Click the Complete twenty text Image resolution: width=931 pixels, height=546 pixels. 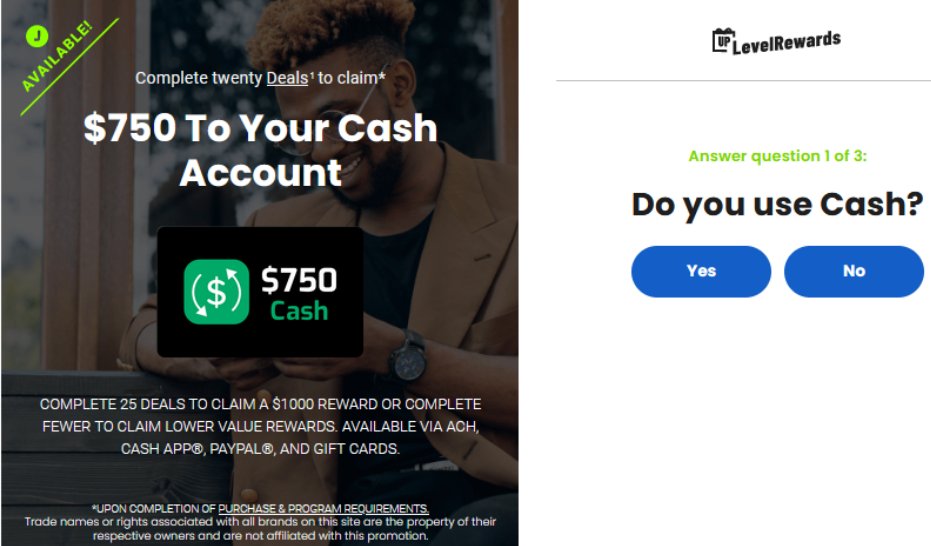point(199,78)
